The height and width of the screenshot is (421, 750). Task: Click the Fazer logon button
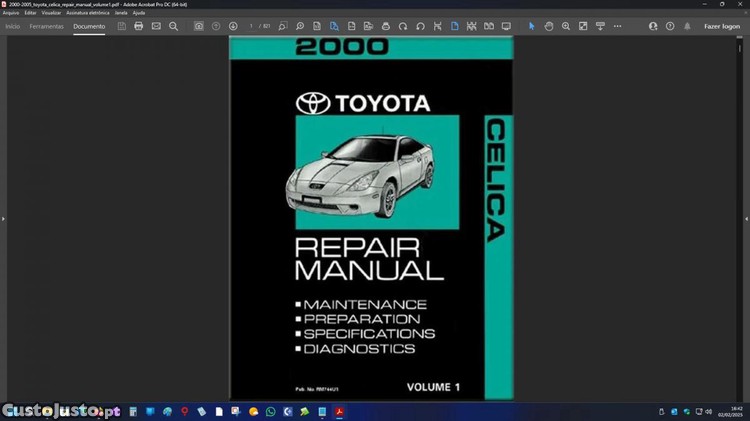(x=721, y=26)
